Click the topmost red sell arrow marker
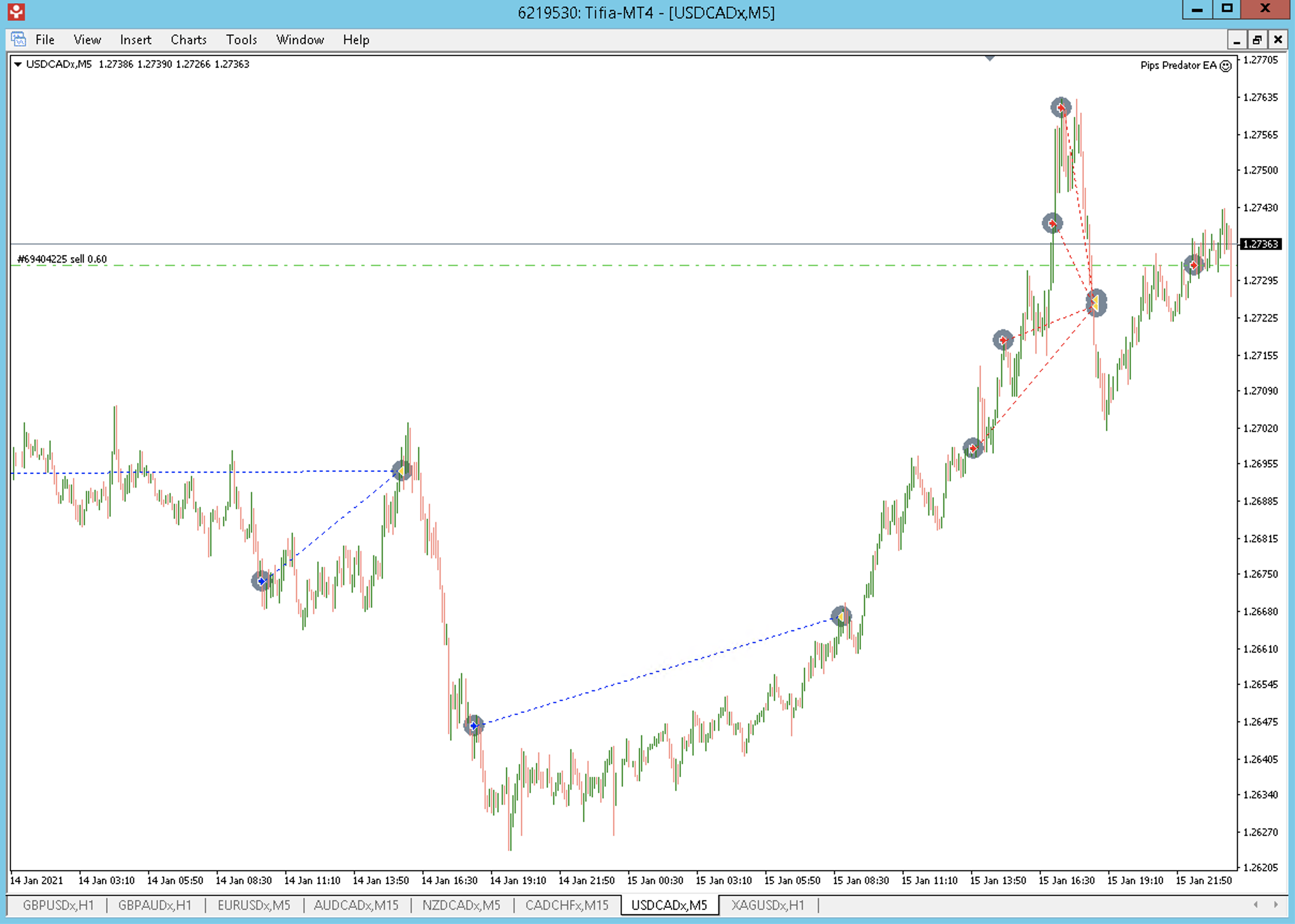Image resolution: width=1295 pixels, height=924 pixels. pos(1061,108)
